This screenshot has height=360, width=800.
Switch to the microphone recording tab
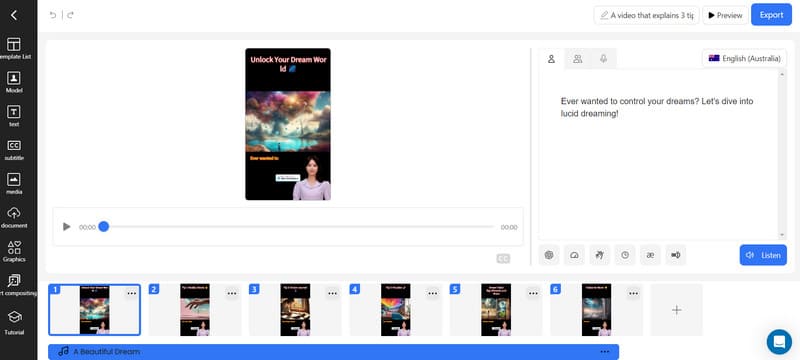pyautogui.click(x=604, y=59)
